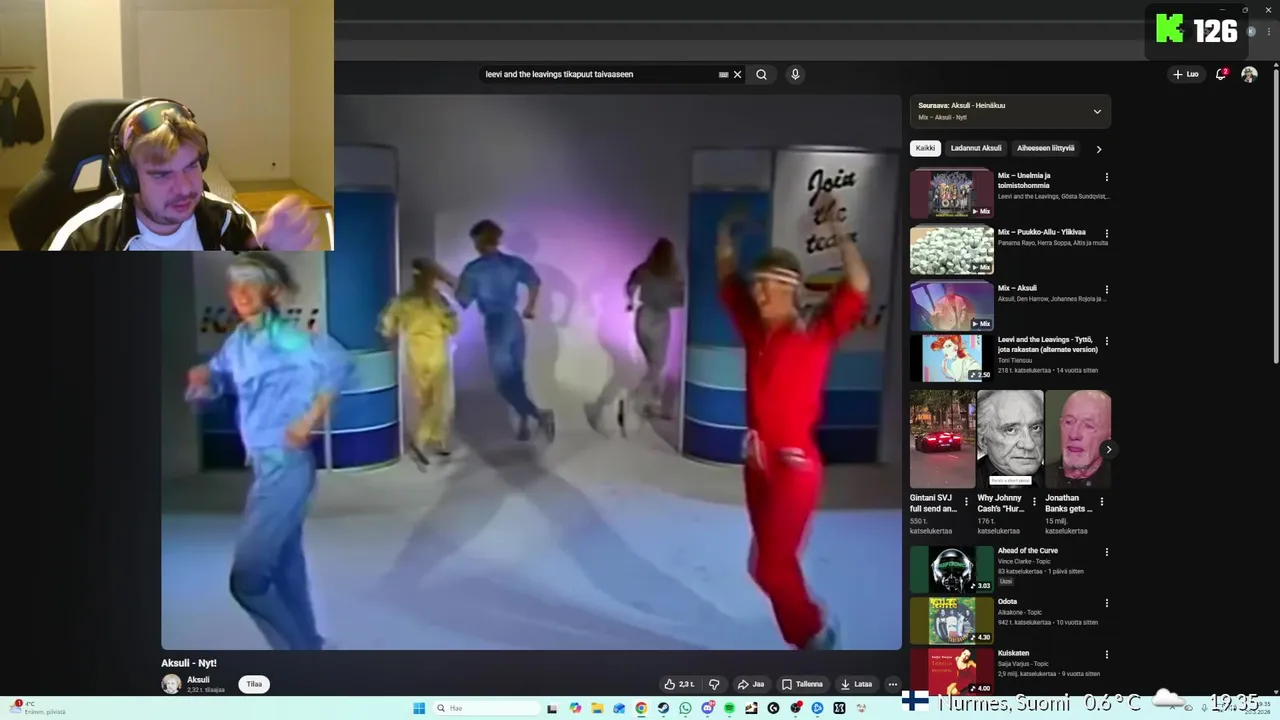
Task: Open more actions ellipsis under video
Action: pos(893,684)
